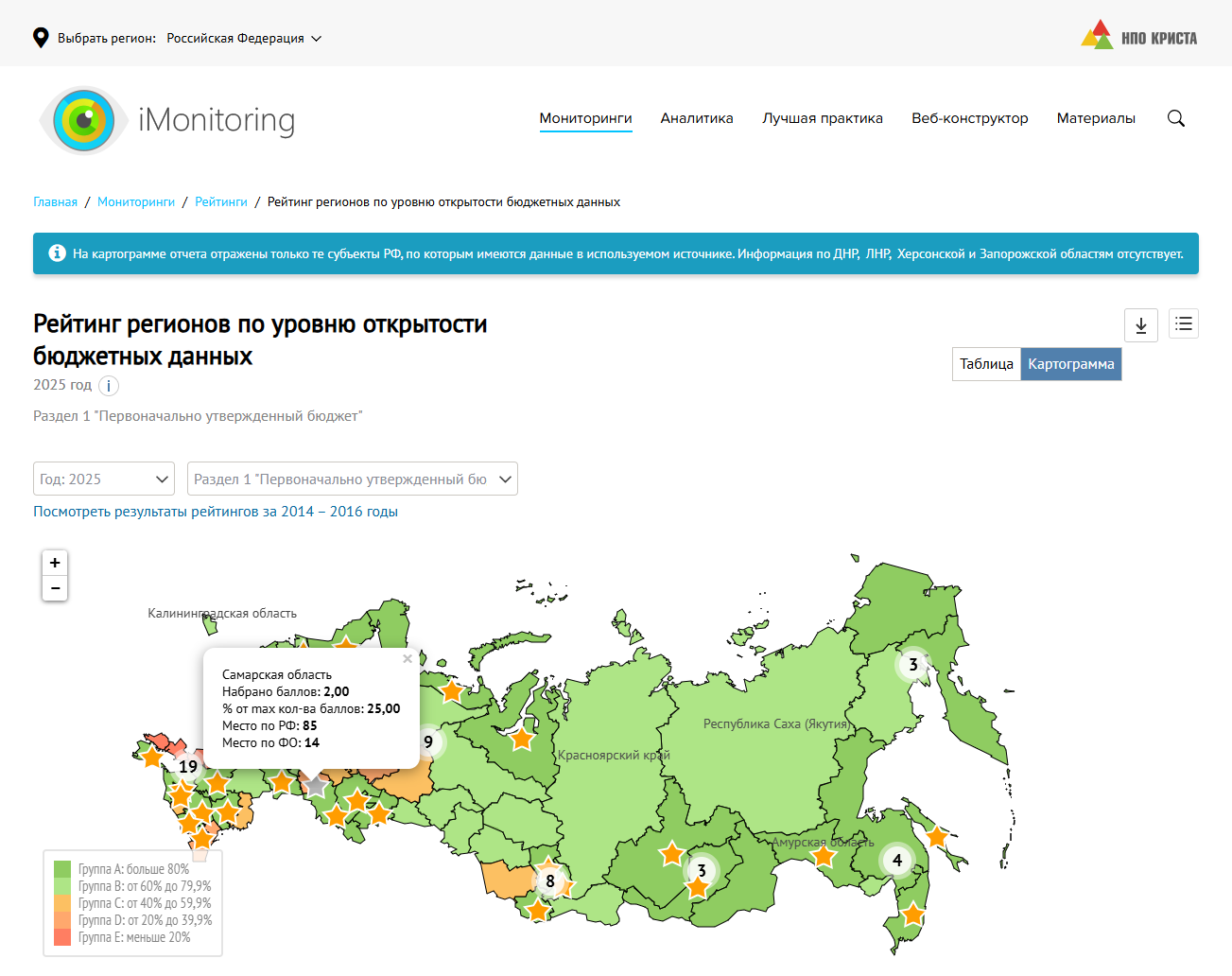Click the map cluster marker labeled 19
The height and width of the screenshot is (976, 1232).
pos(188,767)
